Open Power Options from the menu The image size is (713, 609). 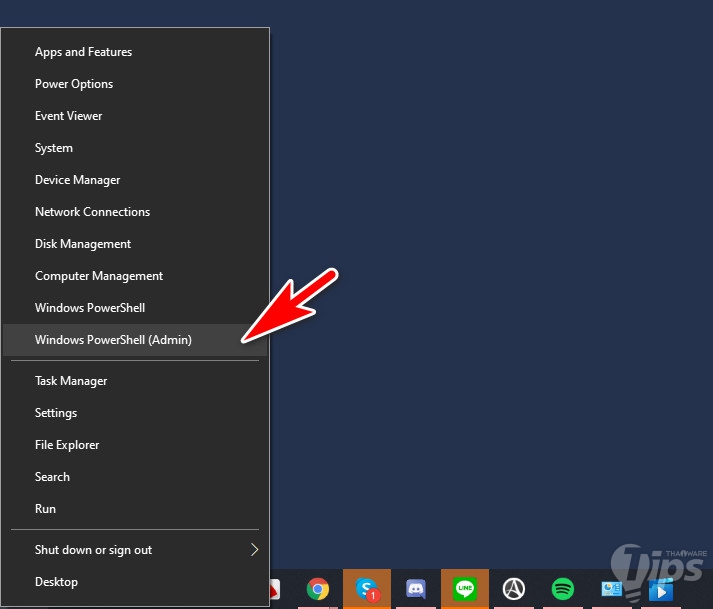pos(135,84)
